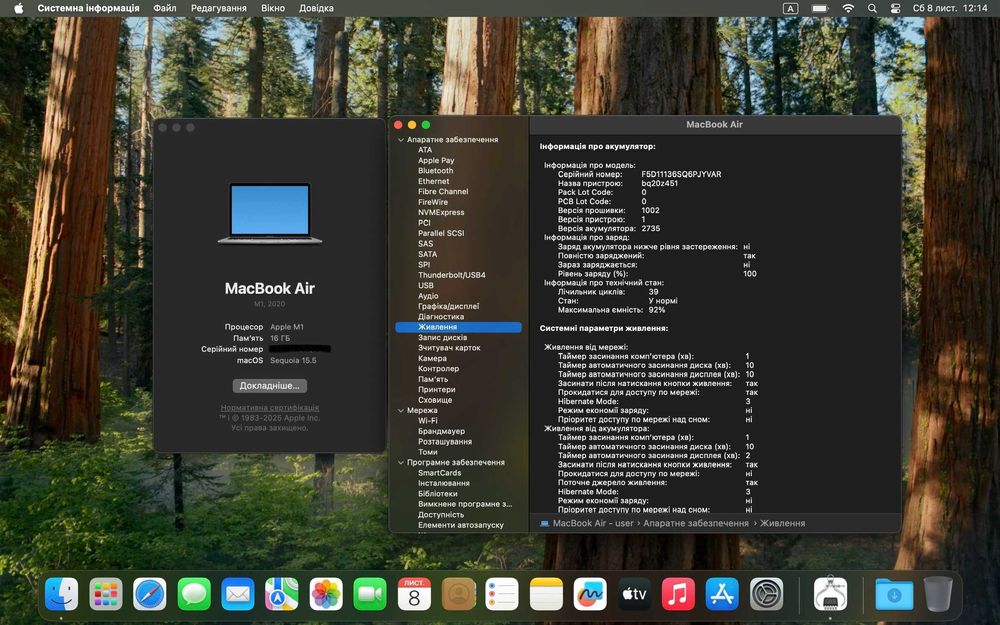Select Брандмауер in the sidebar

point(441,431)
